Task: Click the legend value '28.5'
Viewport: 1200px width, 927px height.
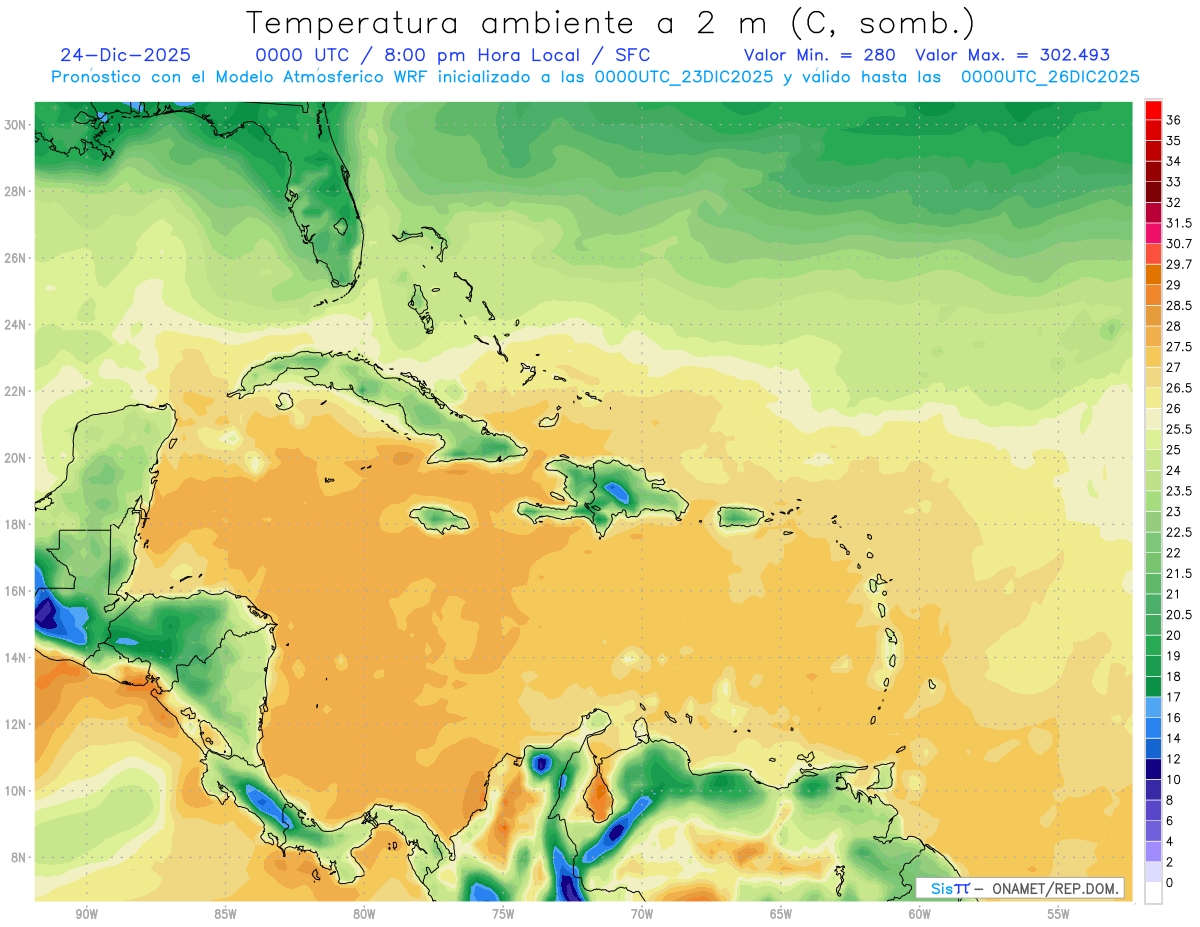Action: click(x=1179, y=306)
